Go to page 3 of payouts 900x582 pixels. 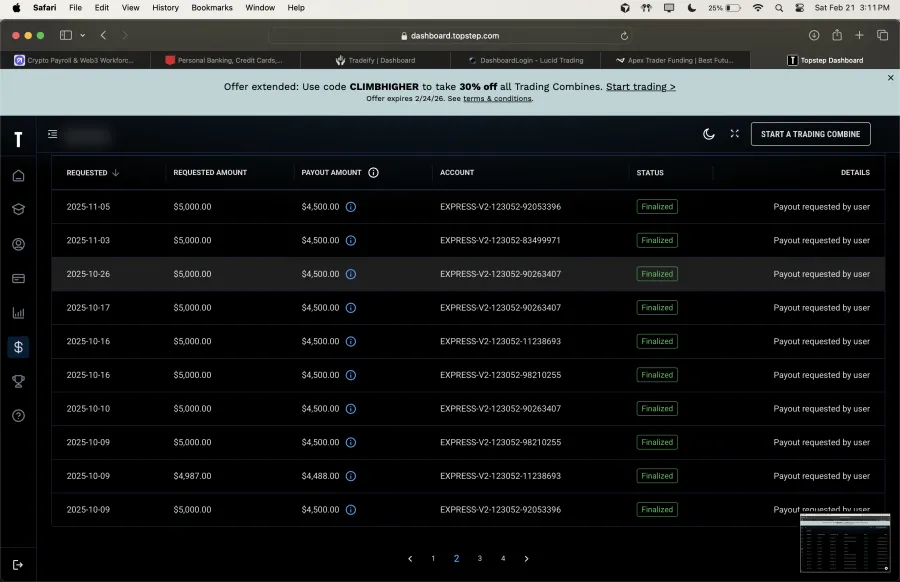479,558
